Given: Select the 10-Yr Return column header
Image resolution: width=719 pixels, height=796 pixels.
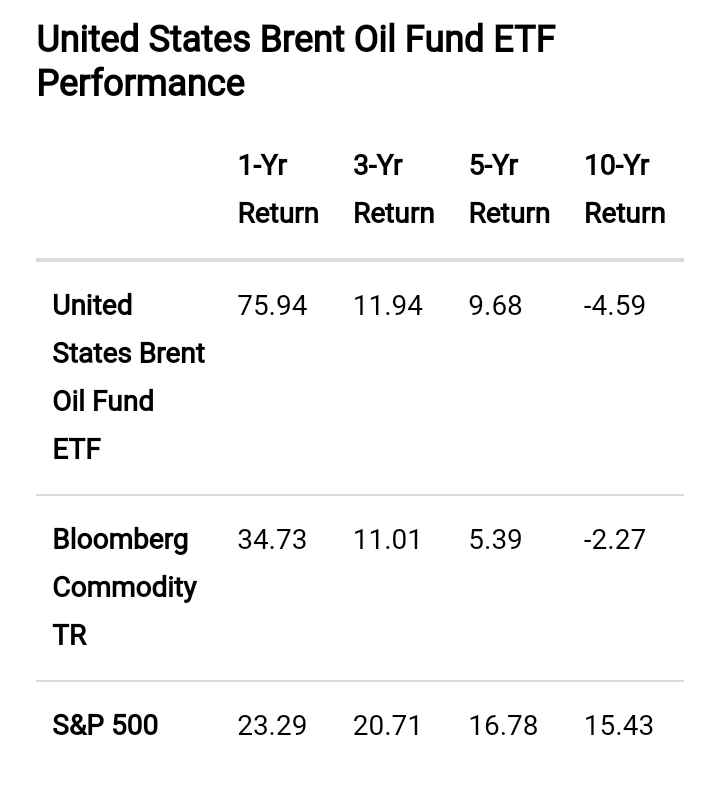Looking at the screenshot, I should point(624,189).
